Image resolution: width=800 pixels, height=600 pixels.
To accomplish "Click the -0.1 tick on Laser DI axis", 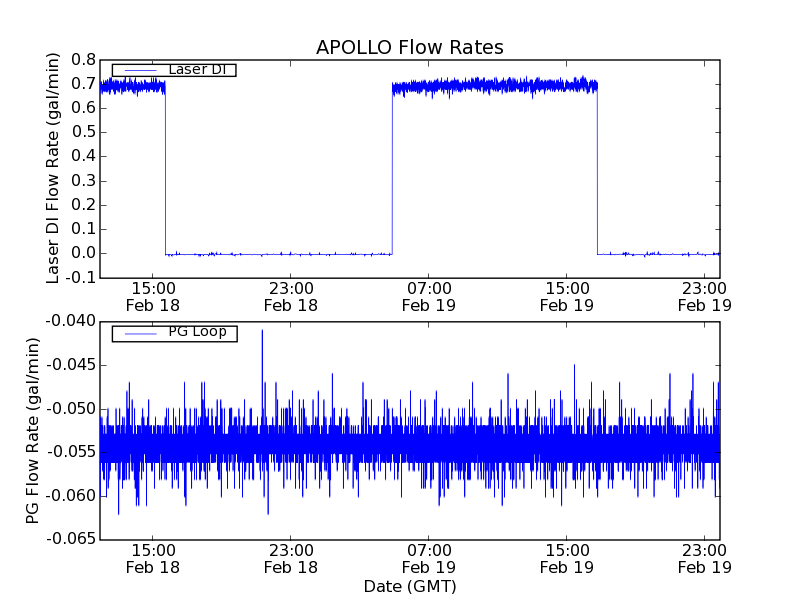I will point(80,278).
